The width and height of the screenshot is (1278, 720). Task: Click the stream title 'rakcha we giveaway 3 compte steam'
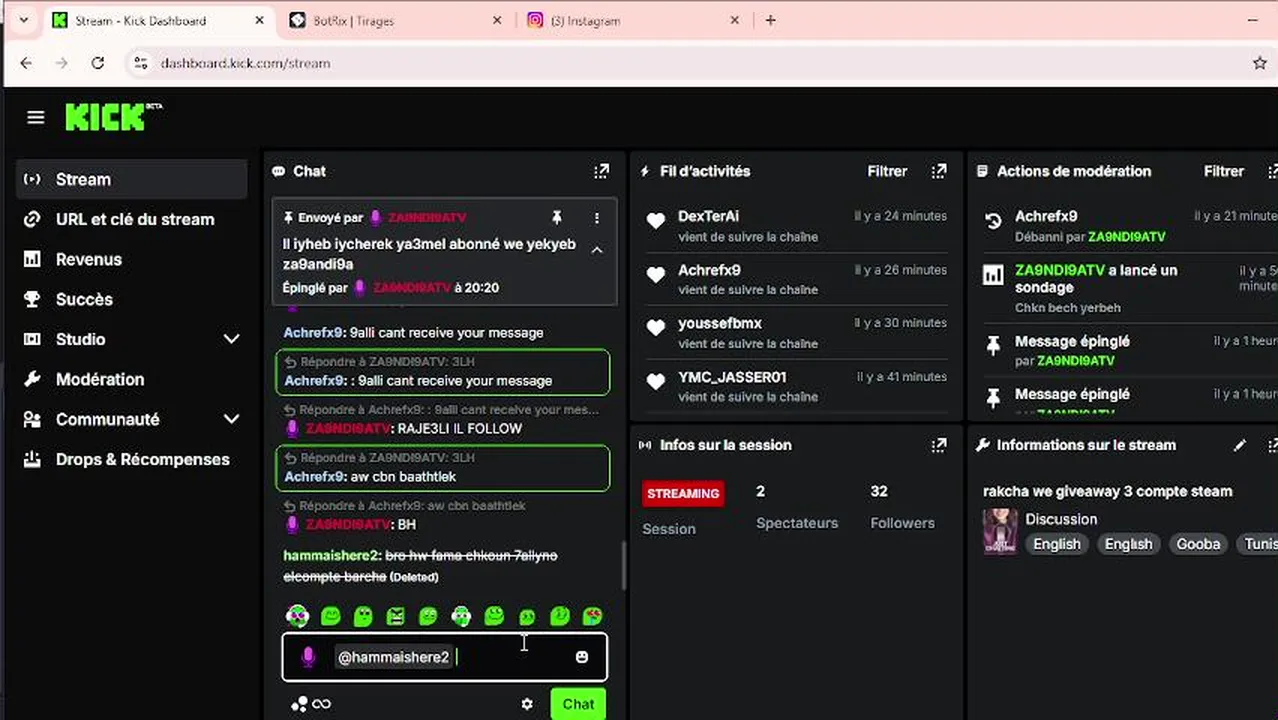pyautogui.click(x=1108, y=491)
